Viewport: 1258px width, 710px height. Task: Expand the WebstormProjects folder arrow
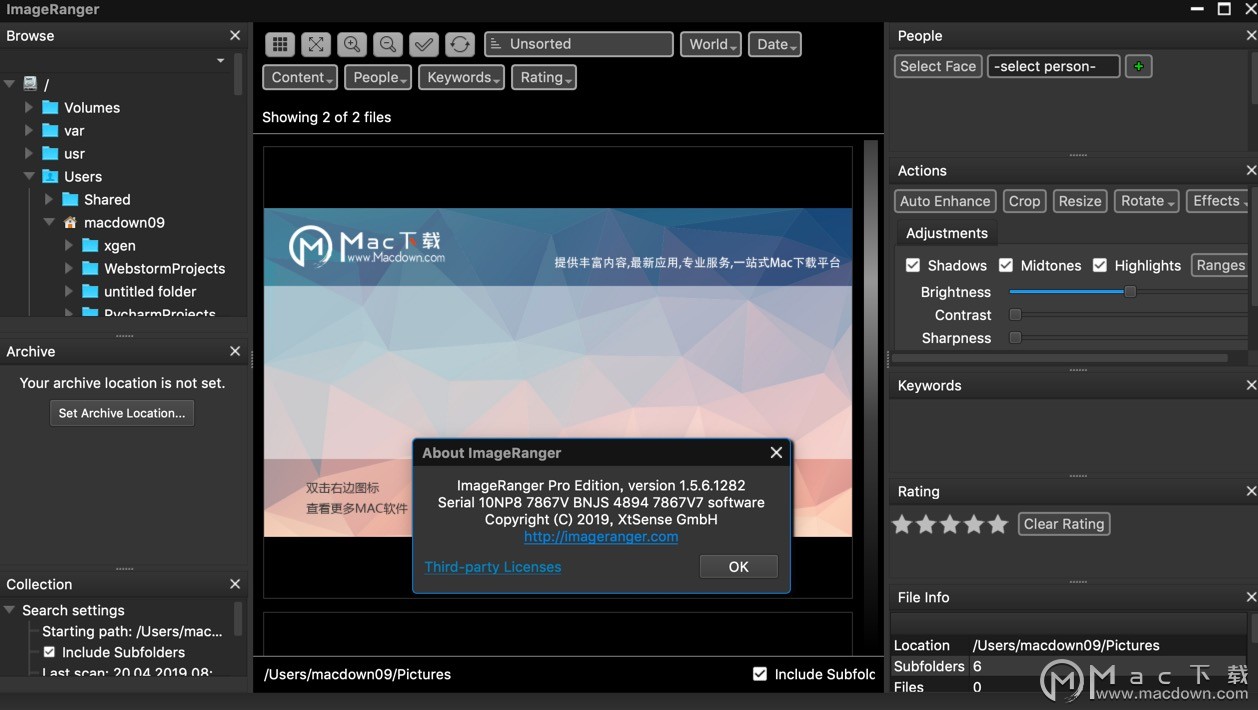point(68,268)
